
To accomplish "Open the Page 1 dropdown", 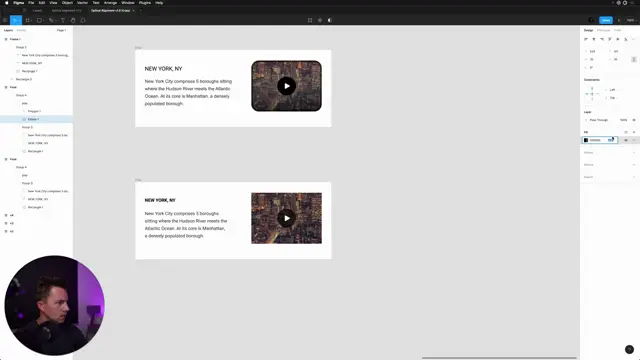I will click(62, 30).
